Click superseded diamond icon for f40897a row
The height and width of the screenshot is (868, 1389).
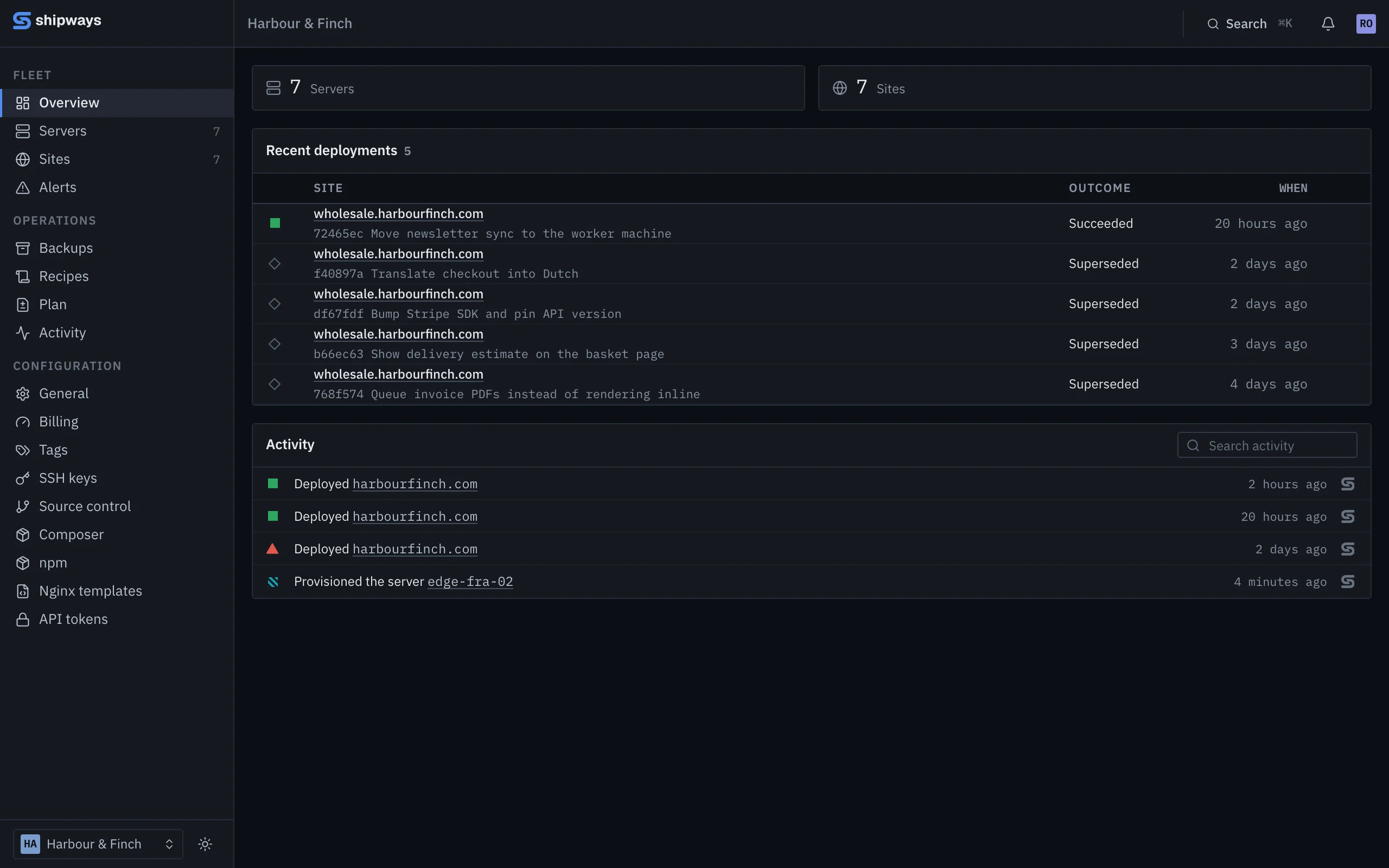click(x=275, y=264)
